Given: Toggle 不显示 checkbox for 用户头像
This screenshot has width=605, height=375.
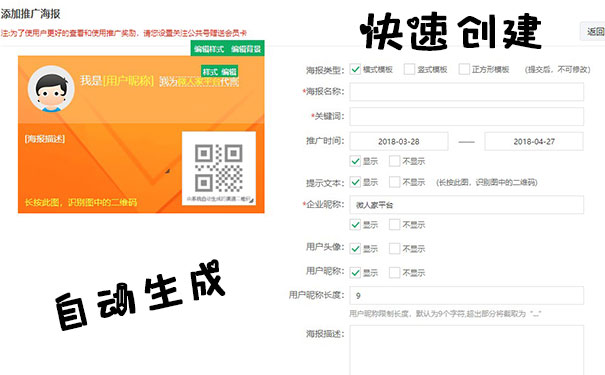Looking at the screenshot, I should [395, 249].
